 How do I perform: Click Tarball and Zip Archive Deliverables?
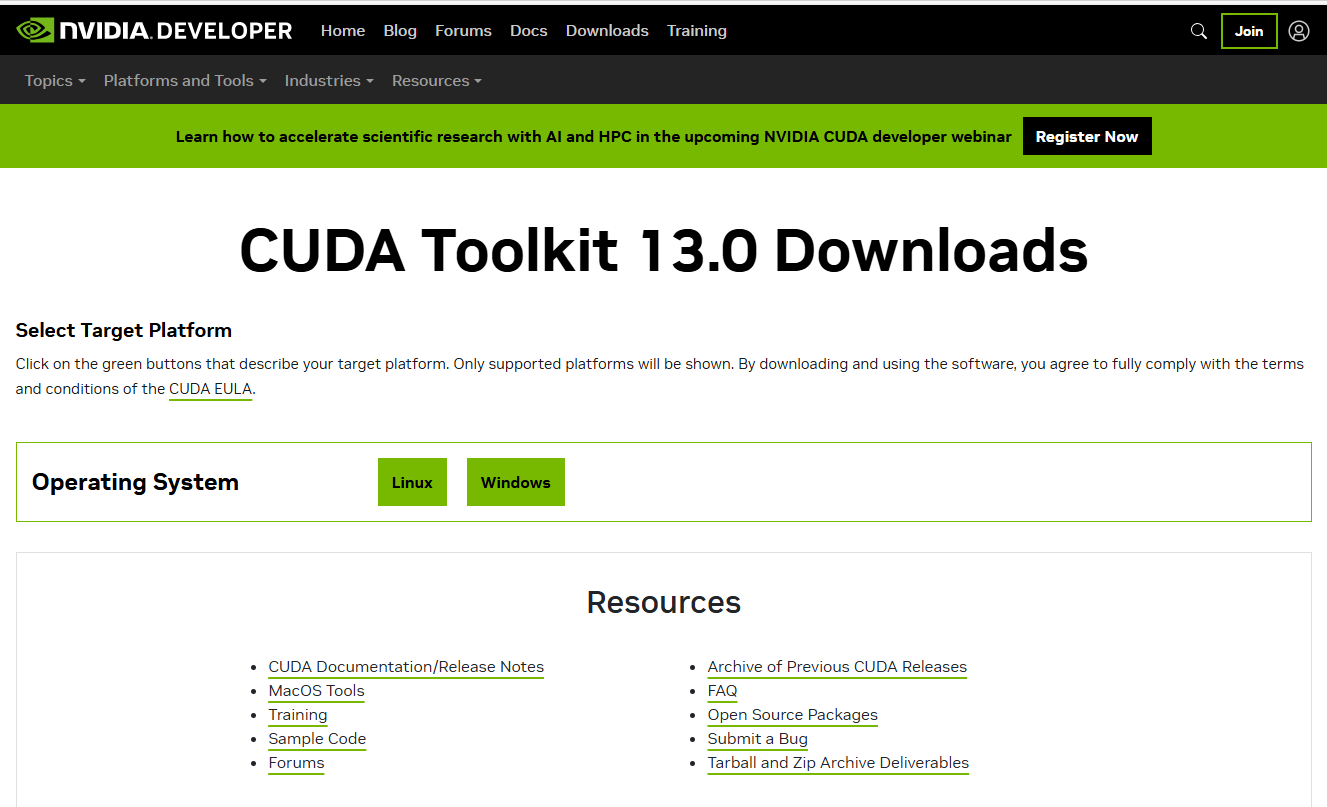point(838,763)
